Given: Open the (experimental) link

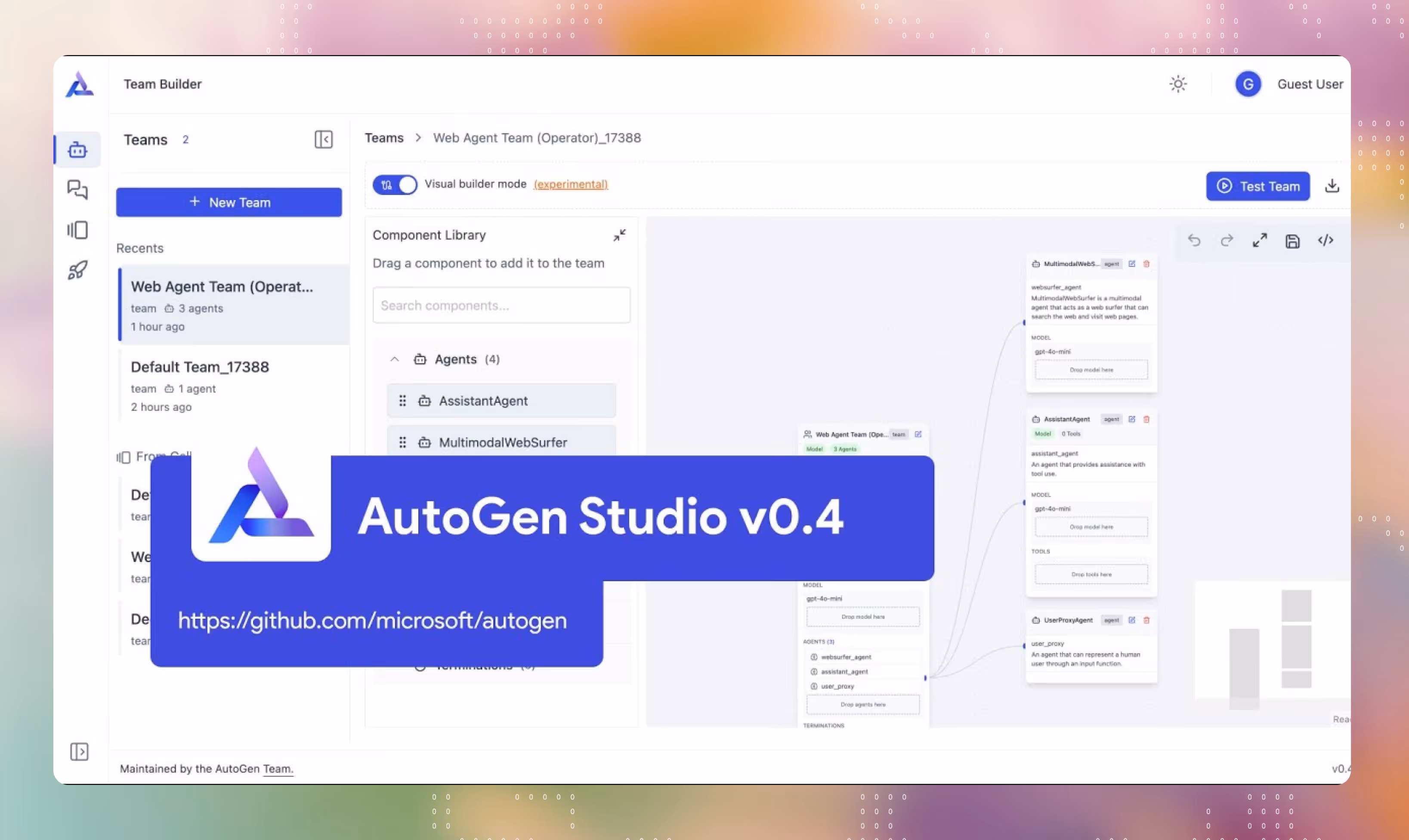Looking at the screenshot, I should click(x=571, y=185).
